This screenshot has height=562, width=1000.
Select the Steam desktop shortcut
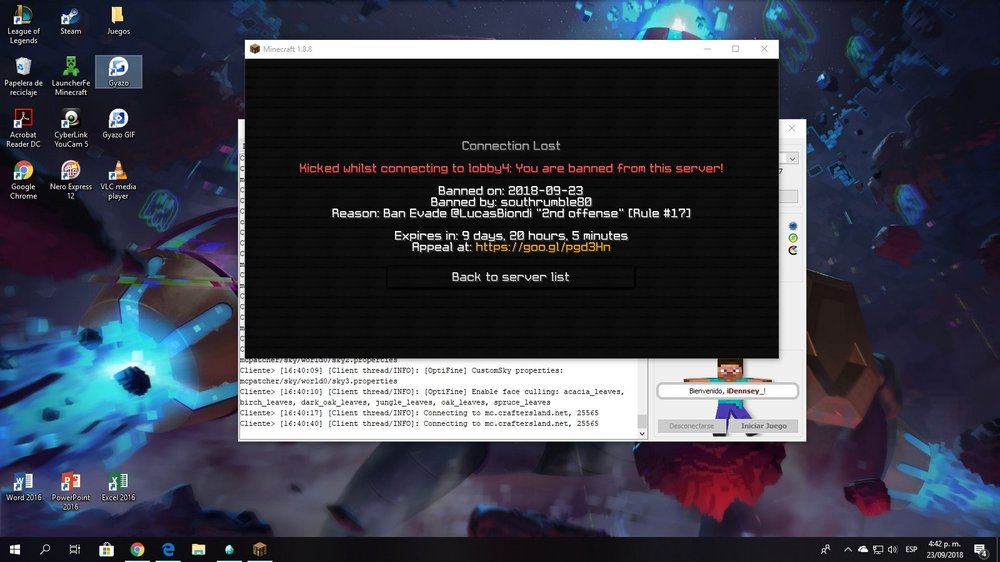tap(71, 21)
